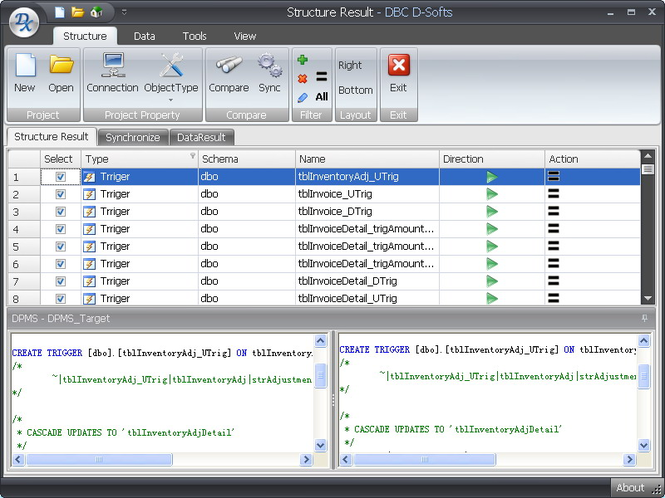The width and height of the screenshot is (665, 498).
Task: Click the left code pane vertical scrollbar thumb
Action: (x=321, y=375)
